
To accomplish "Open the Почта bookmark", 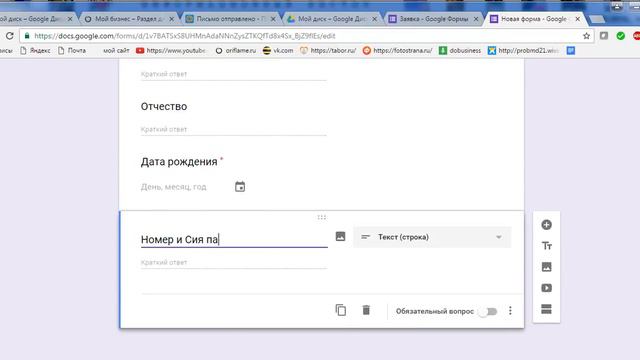I will (x=72, y=51).
